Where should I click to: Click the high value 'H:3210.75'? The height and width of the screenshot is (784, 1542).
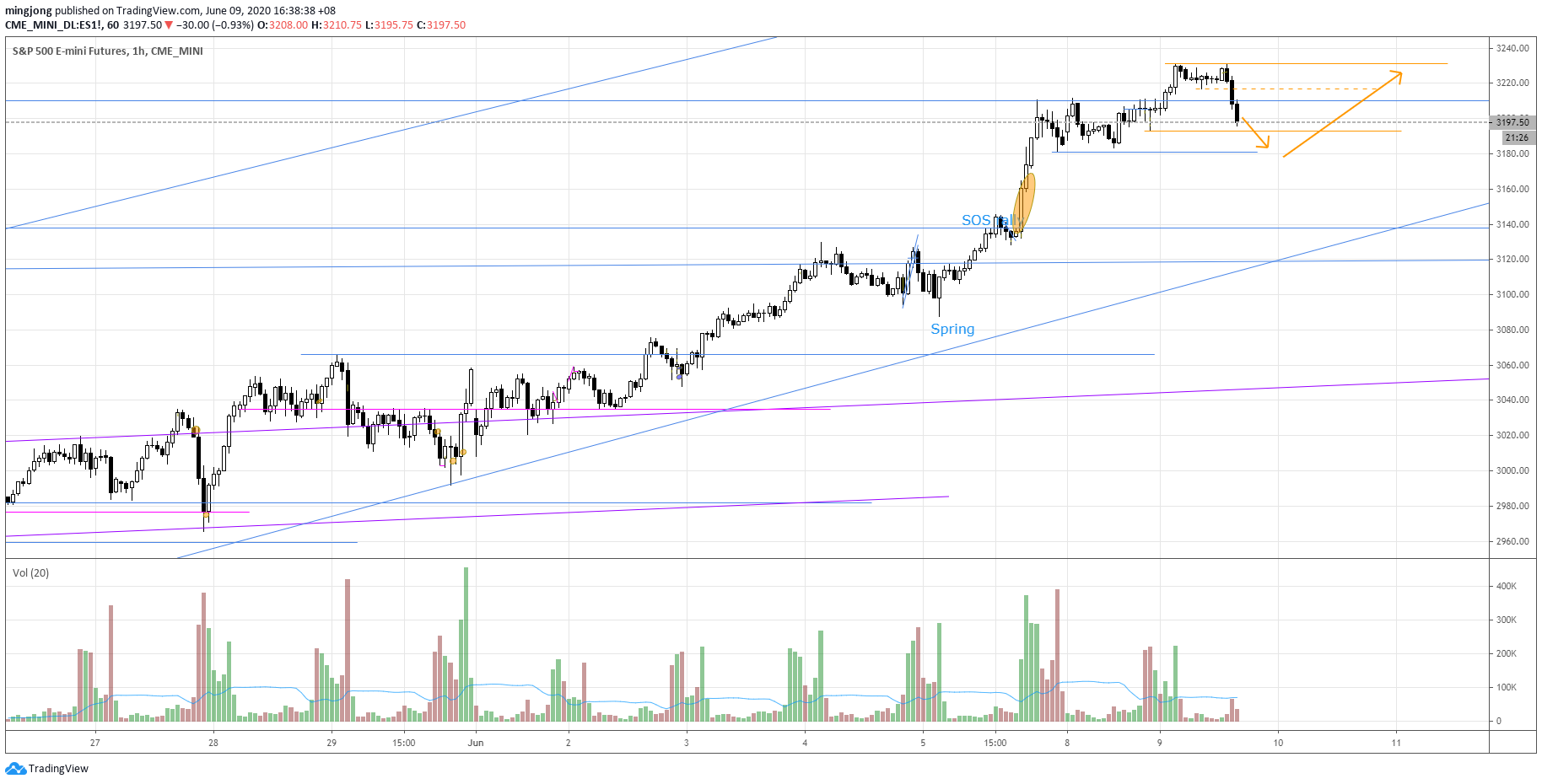point(337,25)
